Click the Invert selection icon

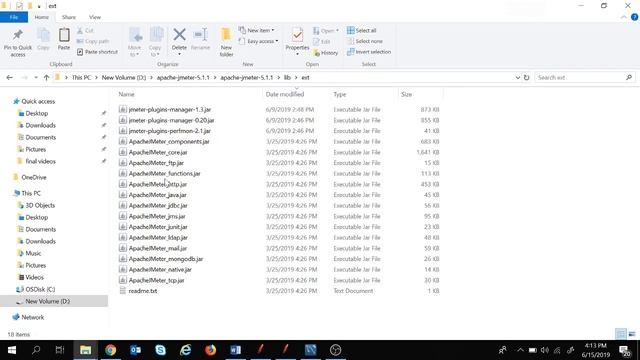(x=350, y=52)
